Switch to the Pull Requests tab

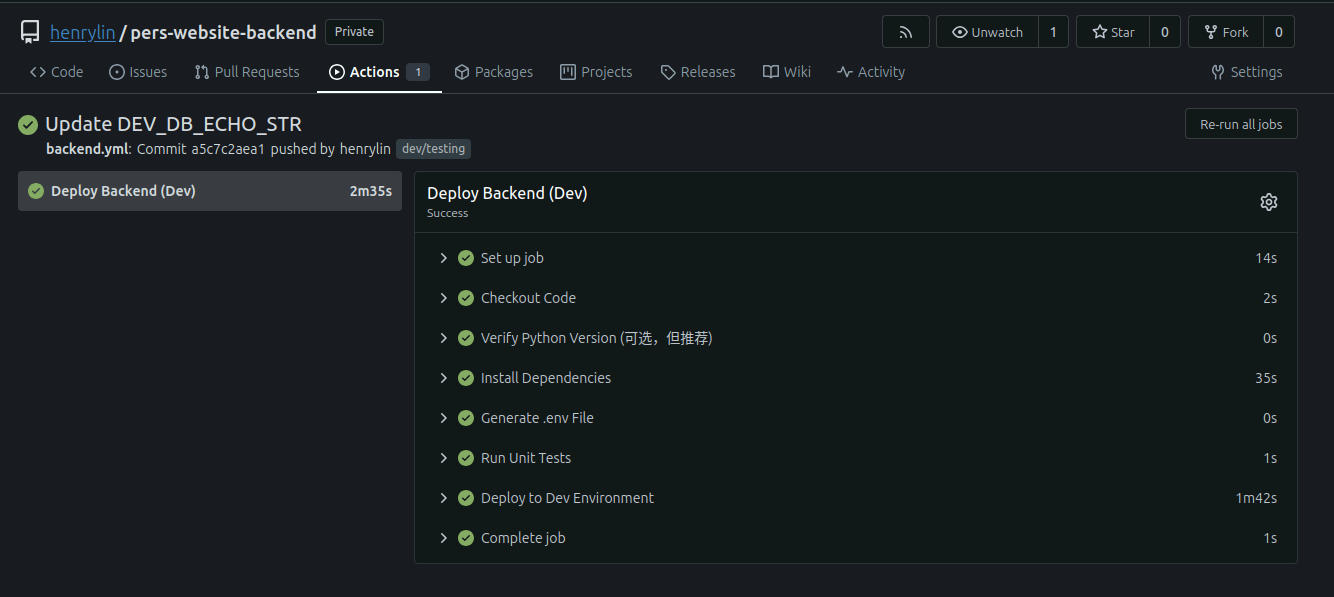pos(247,72)
